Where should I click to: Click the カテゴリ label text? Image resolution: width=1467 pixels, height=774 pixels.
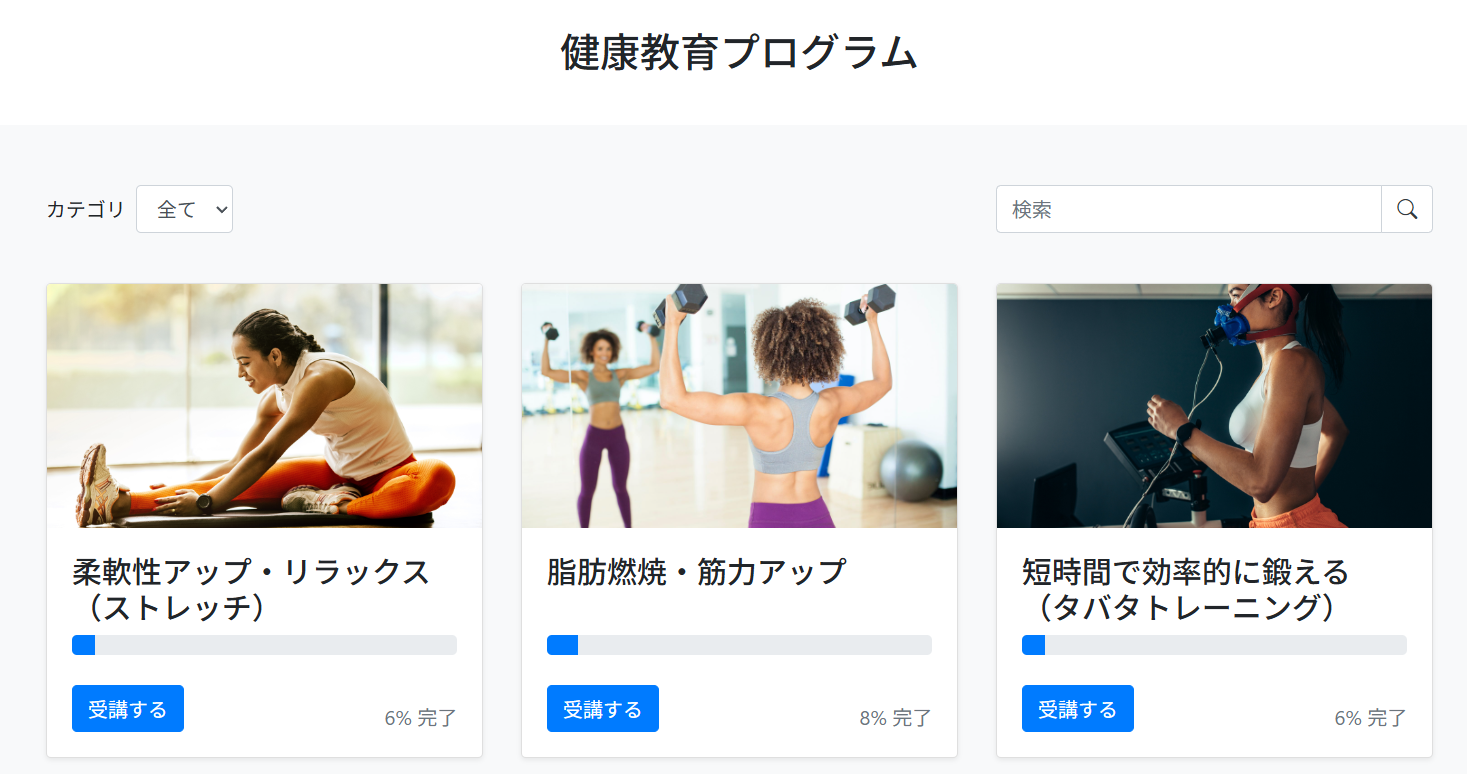[85, 209]
